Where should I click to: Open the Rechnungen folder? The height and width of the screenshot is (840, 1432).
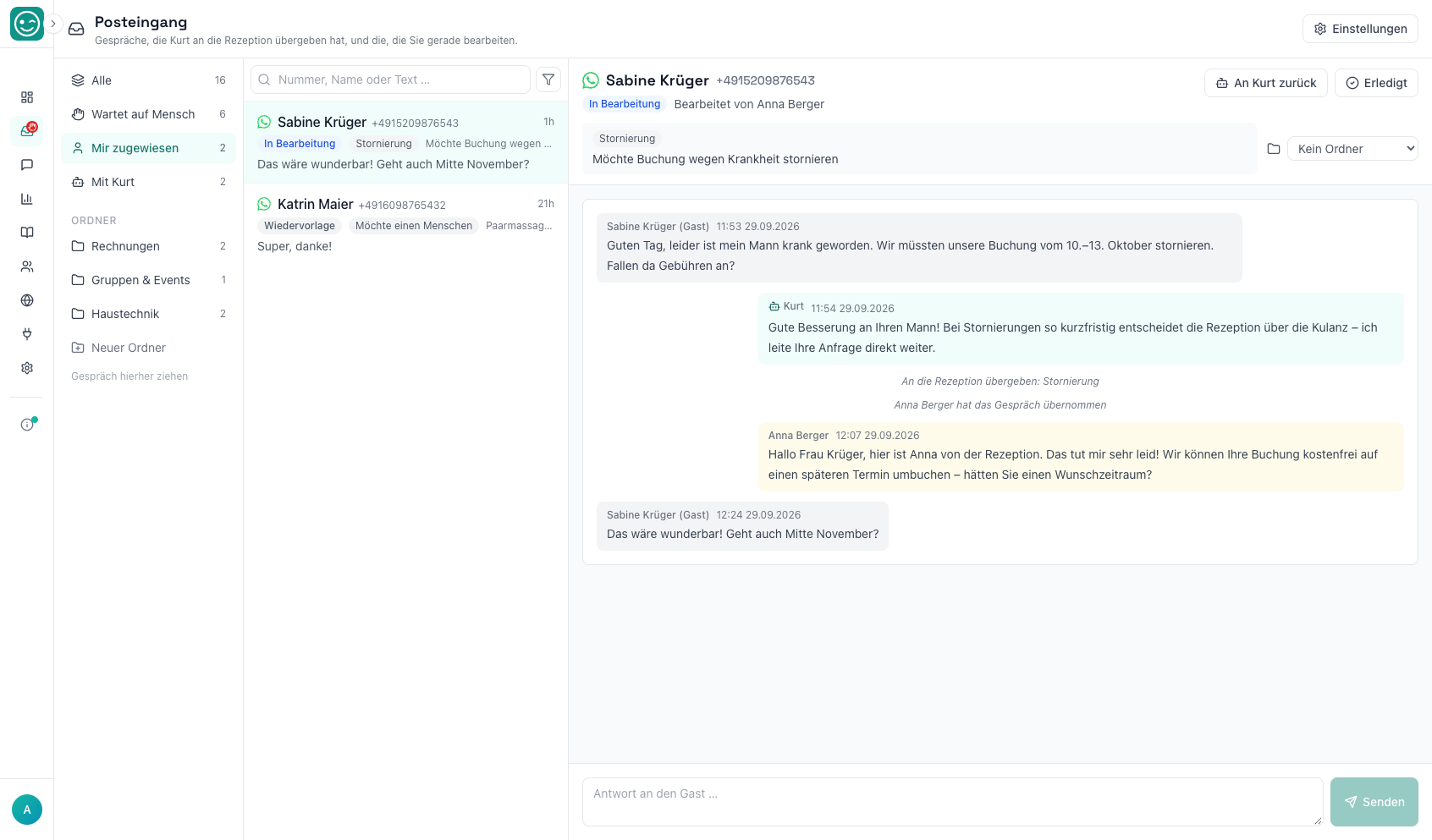pos(149,246)
